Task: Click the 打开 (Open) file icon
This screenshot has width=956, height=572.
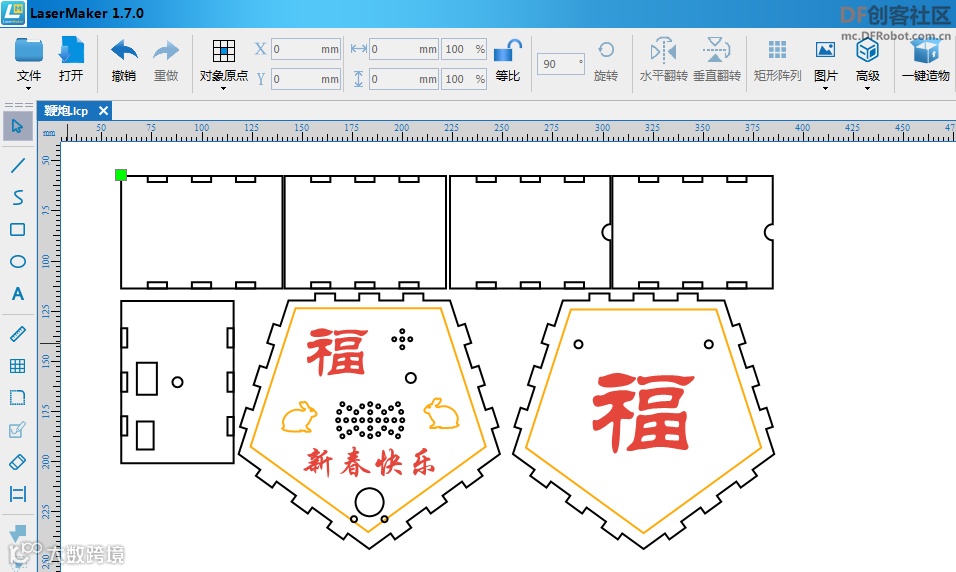Action: click(x=71, y=50)
